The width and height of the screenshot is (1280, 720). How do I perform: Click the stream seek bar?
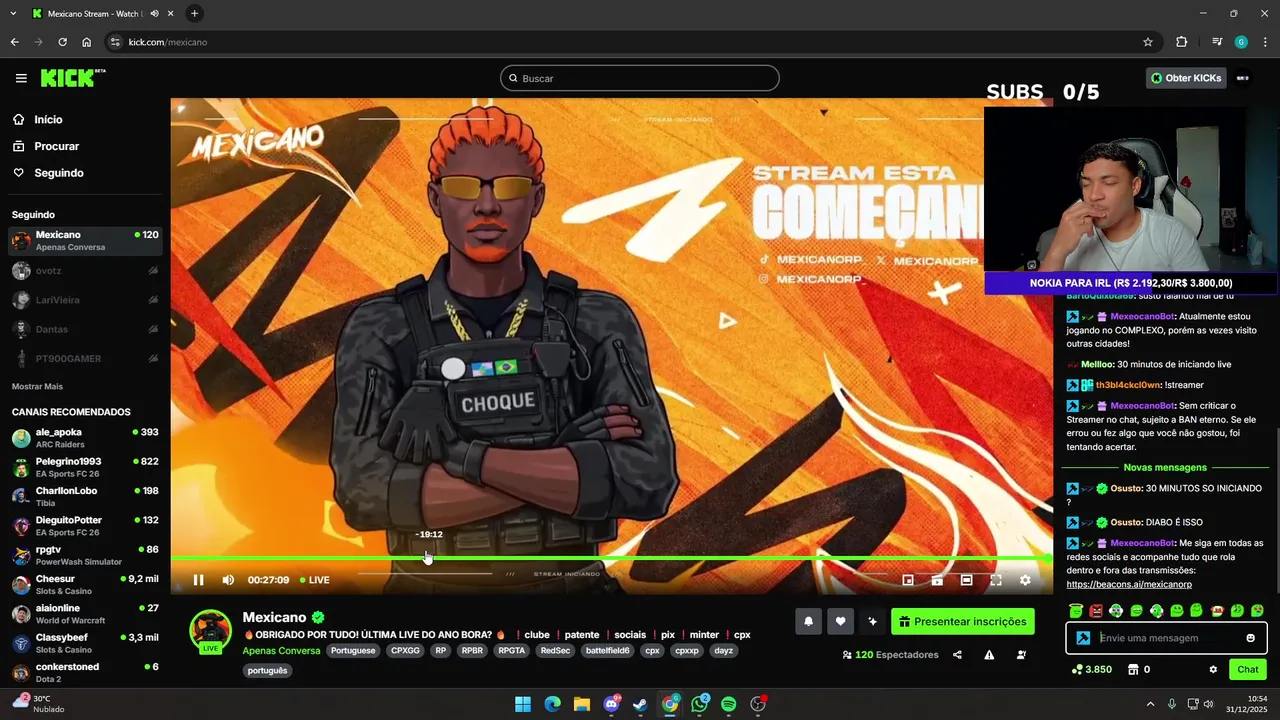[x=611, y=558]
